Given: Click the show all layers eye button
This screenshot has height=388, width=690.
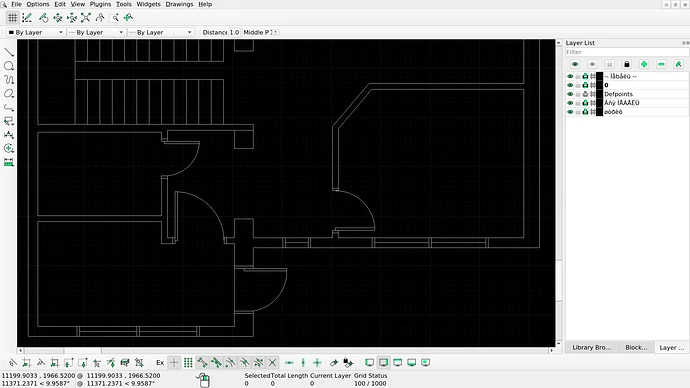Looking at the screenshot, I should coord(575,64).
